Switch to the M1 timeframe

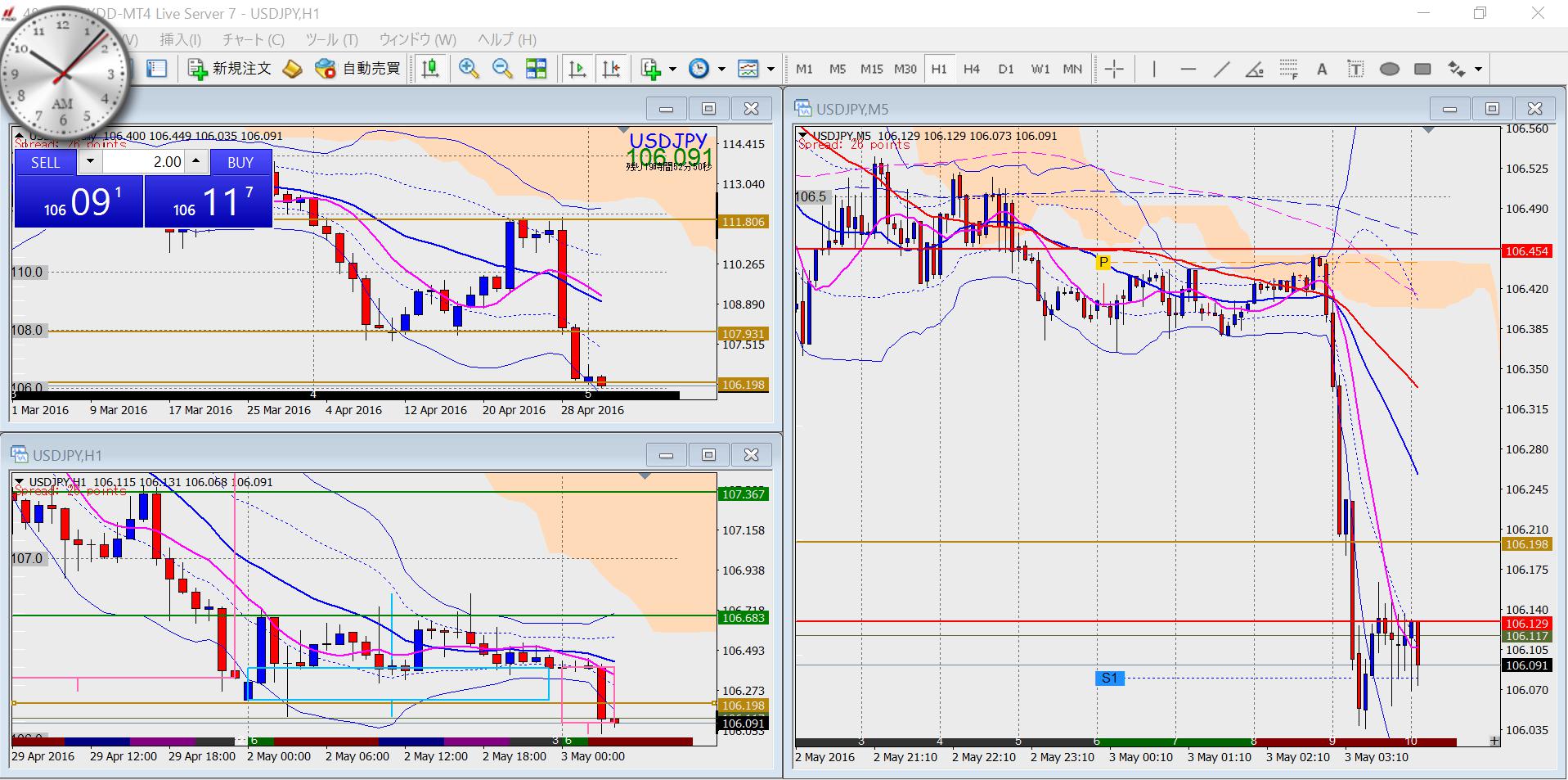804,69
